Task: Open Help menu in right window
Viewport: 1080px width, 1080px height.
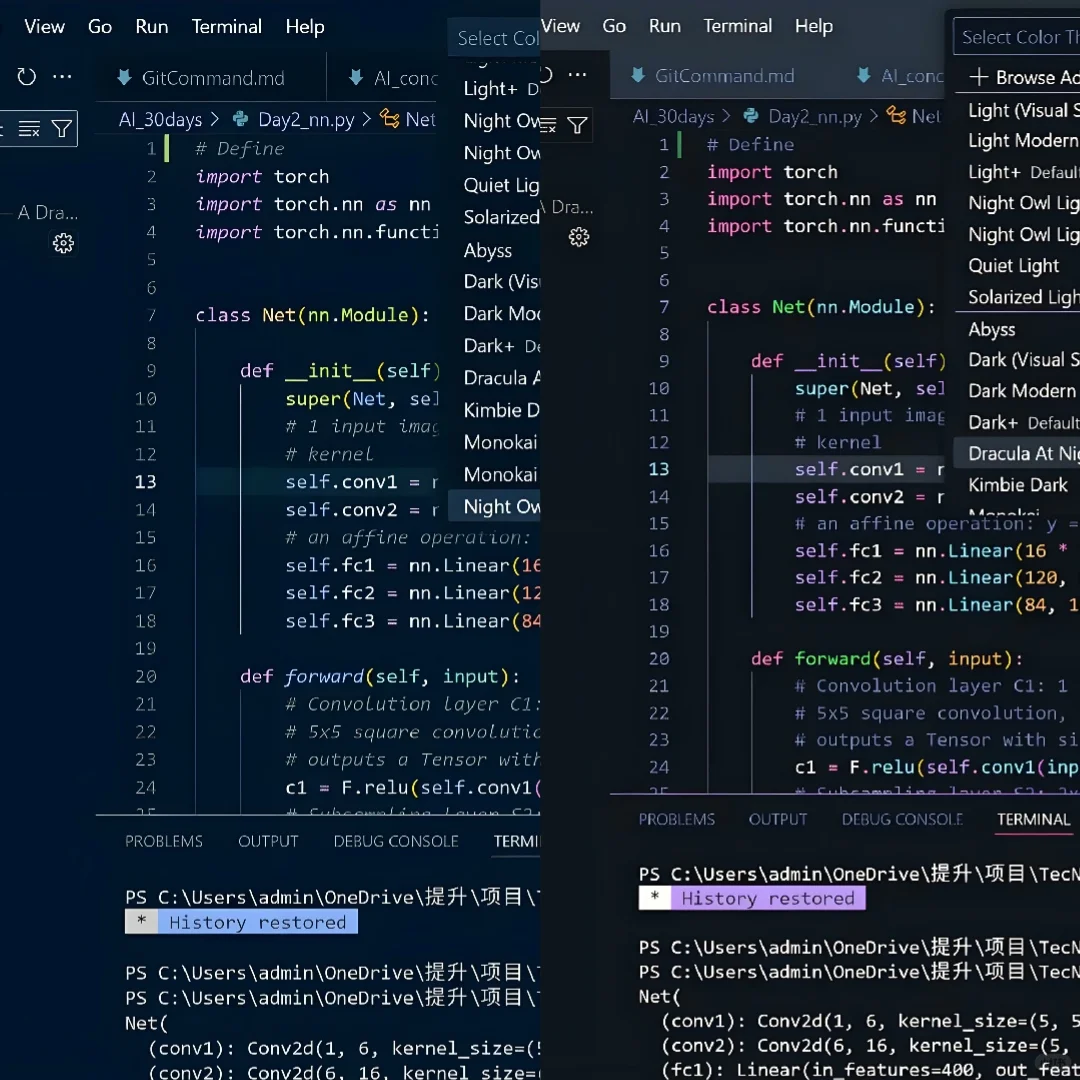Action: pos(814,26)
